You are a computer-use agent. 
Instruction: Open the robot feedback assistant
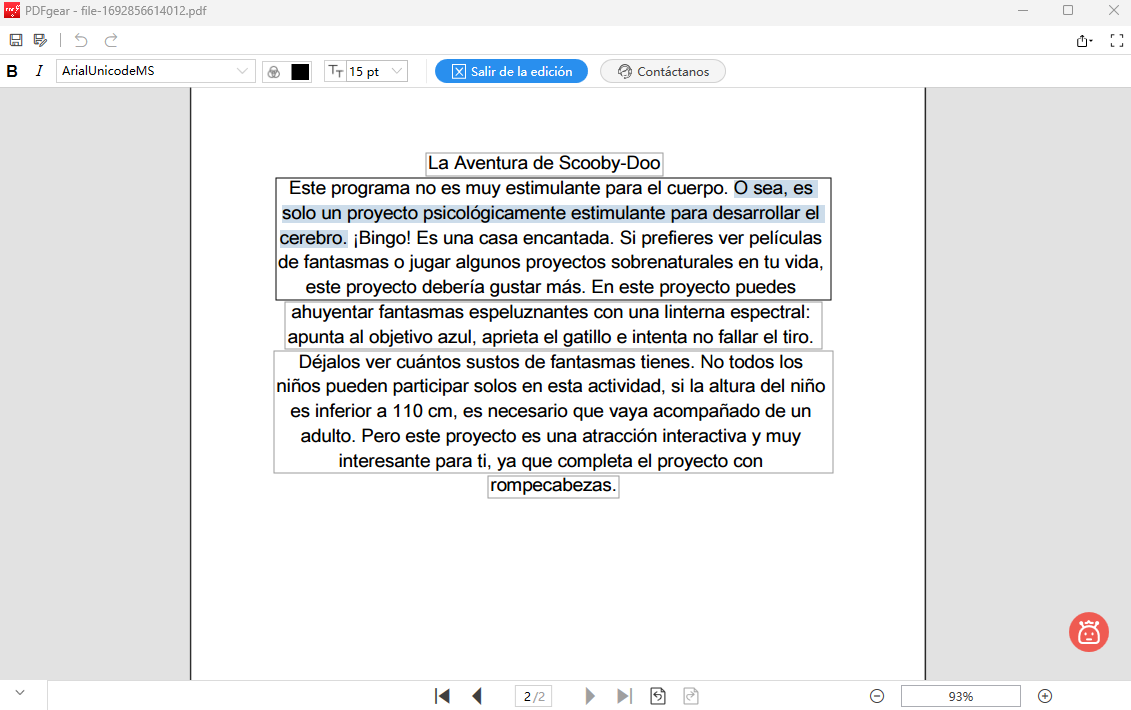1089,632
